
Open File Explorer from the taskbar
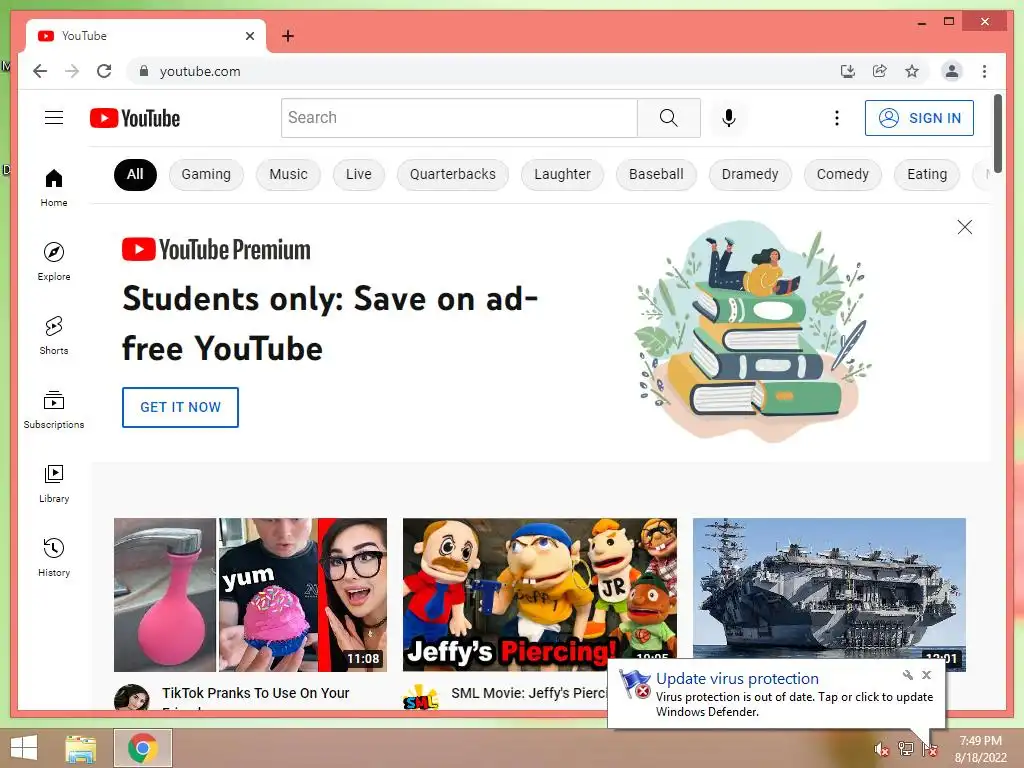click(x=81, y=748)
